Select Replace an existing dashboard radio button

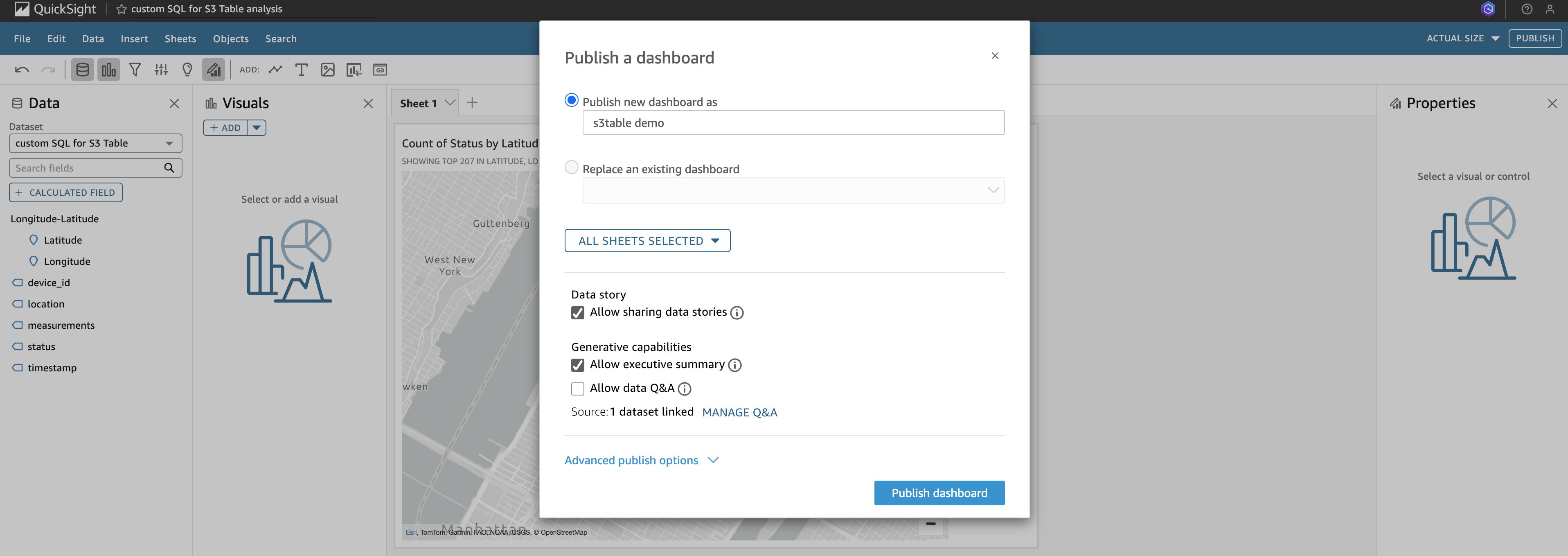[x=572, y=167]
